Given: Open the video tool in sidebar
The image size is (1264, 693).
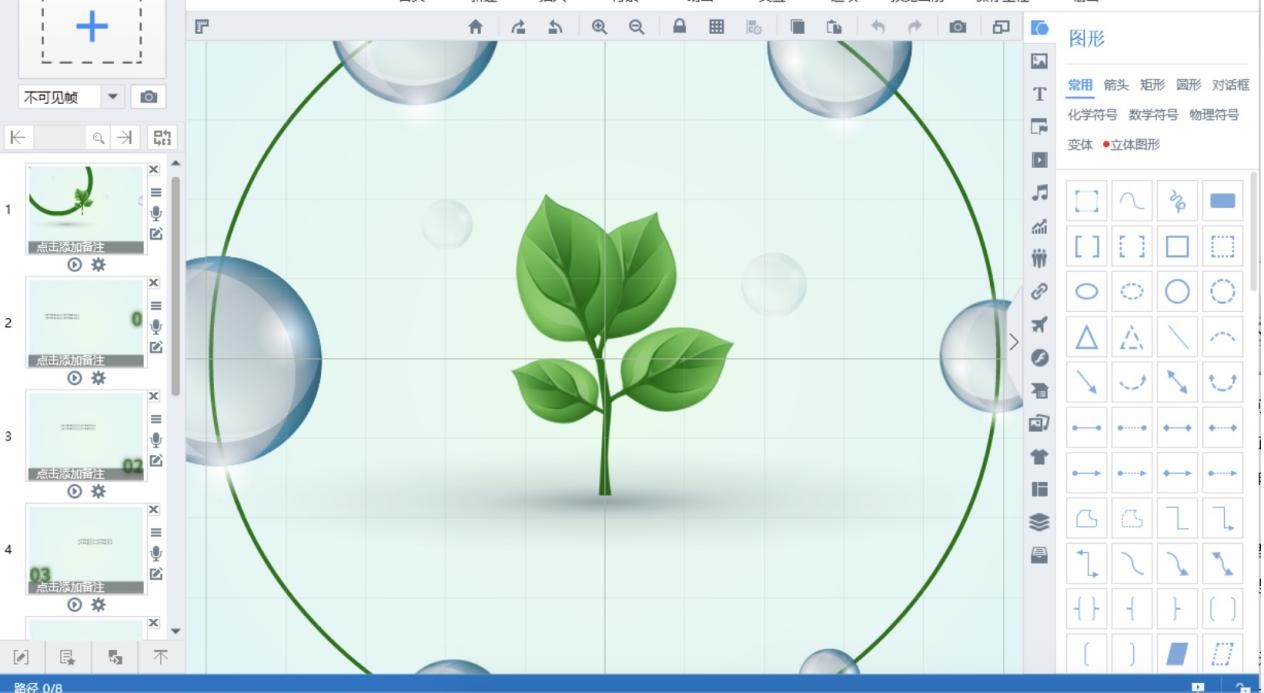Looking at the screenshot, I should 1040,160.
